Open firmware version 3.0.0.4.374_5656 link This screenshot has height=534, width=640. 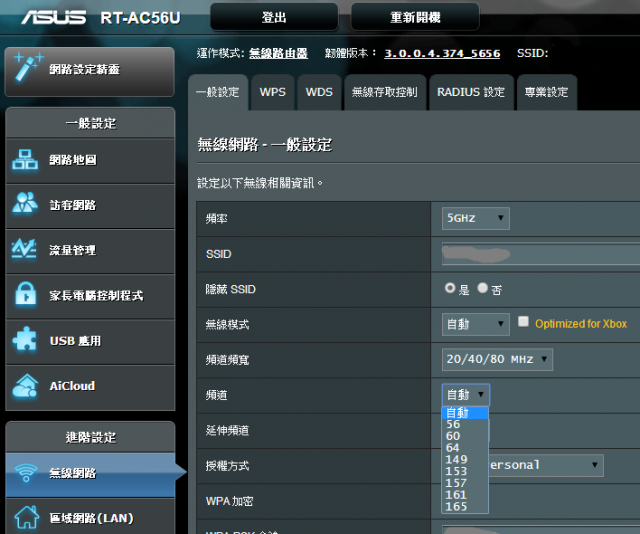pyautogui.click(x=442, y=53)
